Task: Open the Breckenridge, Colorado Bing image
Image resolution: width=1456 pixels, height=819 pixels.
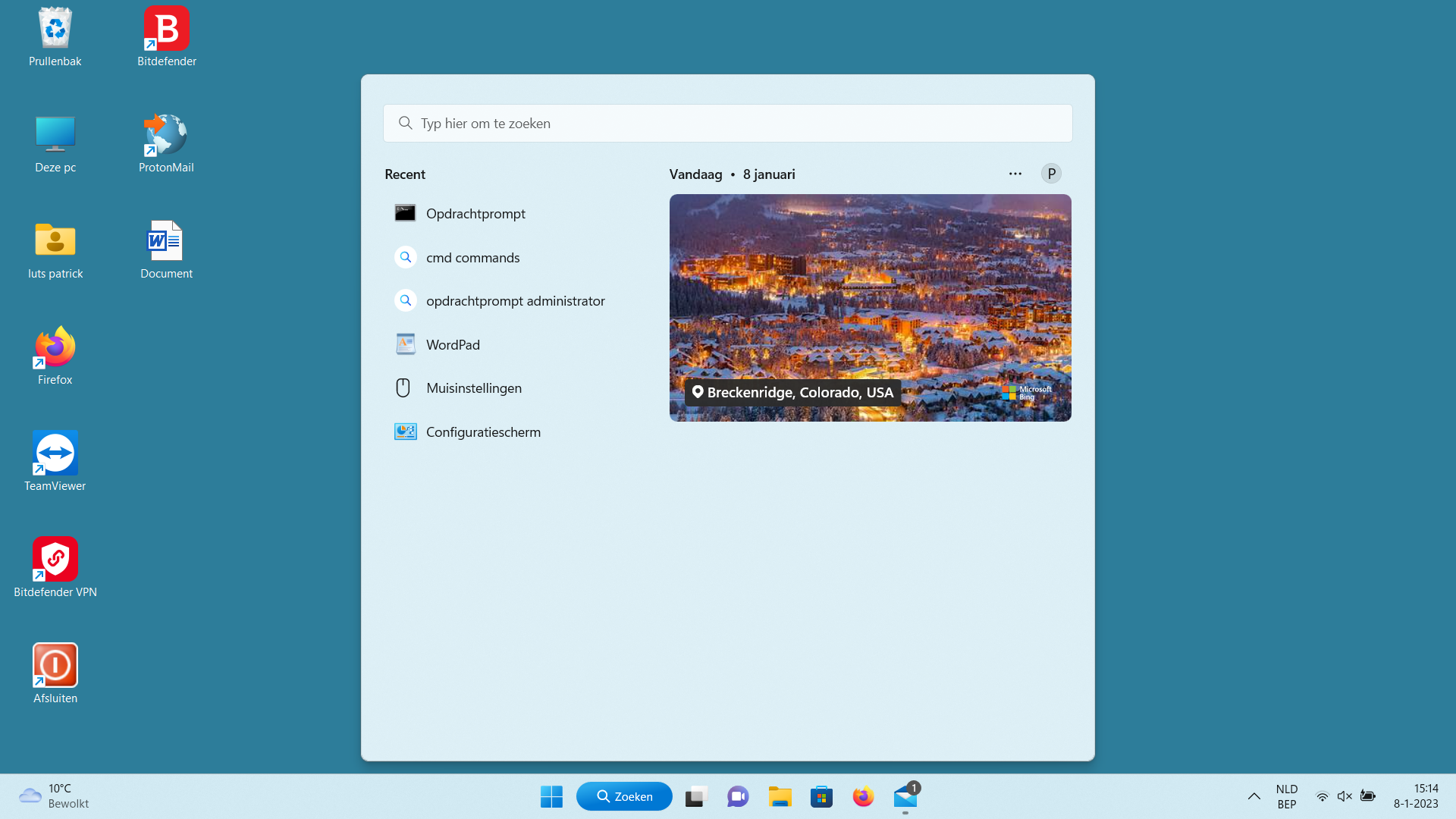Action: (x=871, y=308)
